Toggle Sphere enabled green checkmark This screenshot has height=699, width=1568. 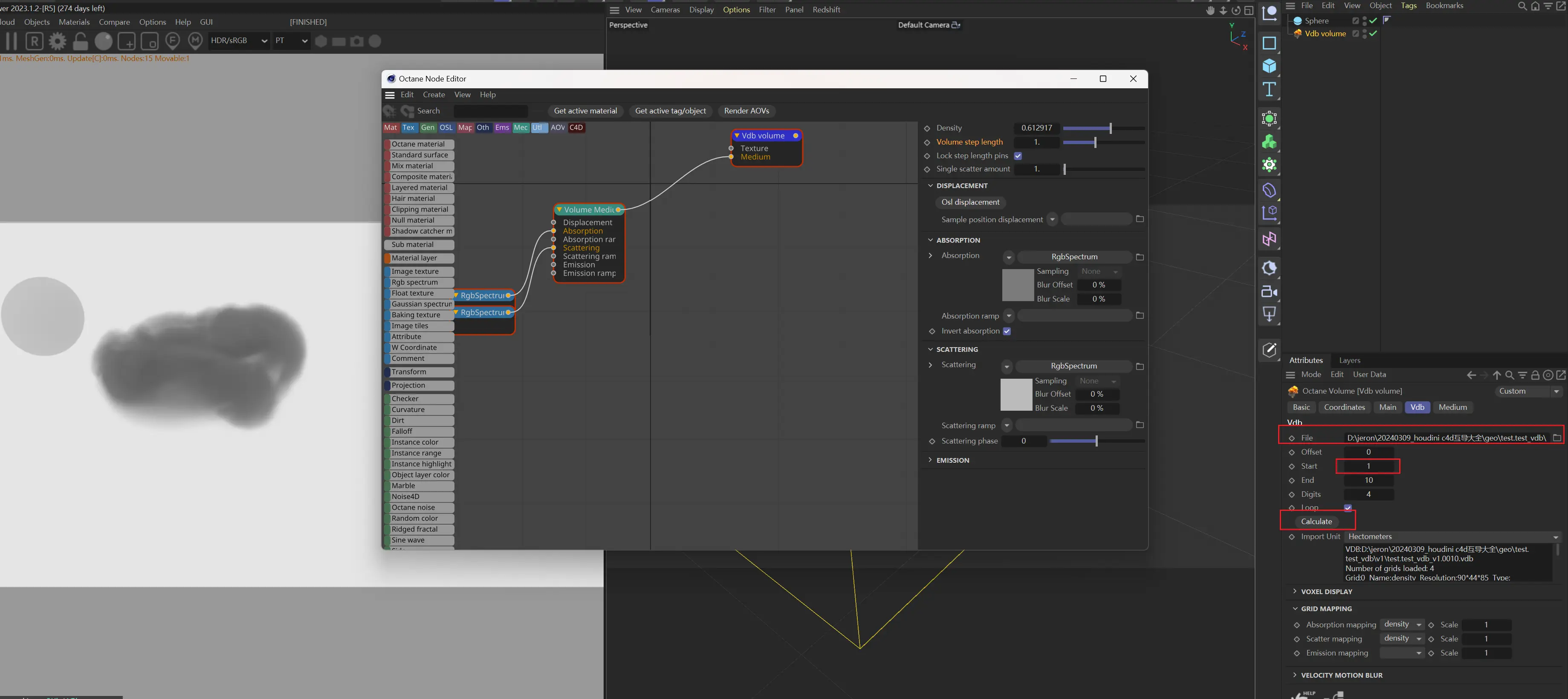point(1373,21)
